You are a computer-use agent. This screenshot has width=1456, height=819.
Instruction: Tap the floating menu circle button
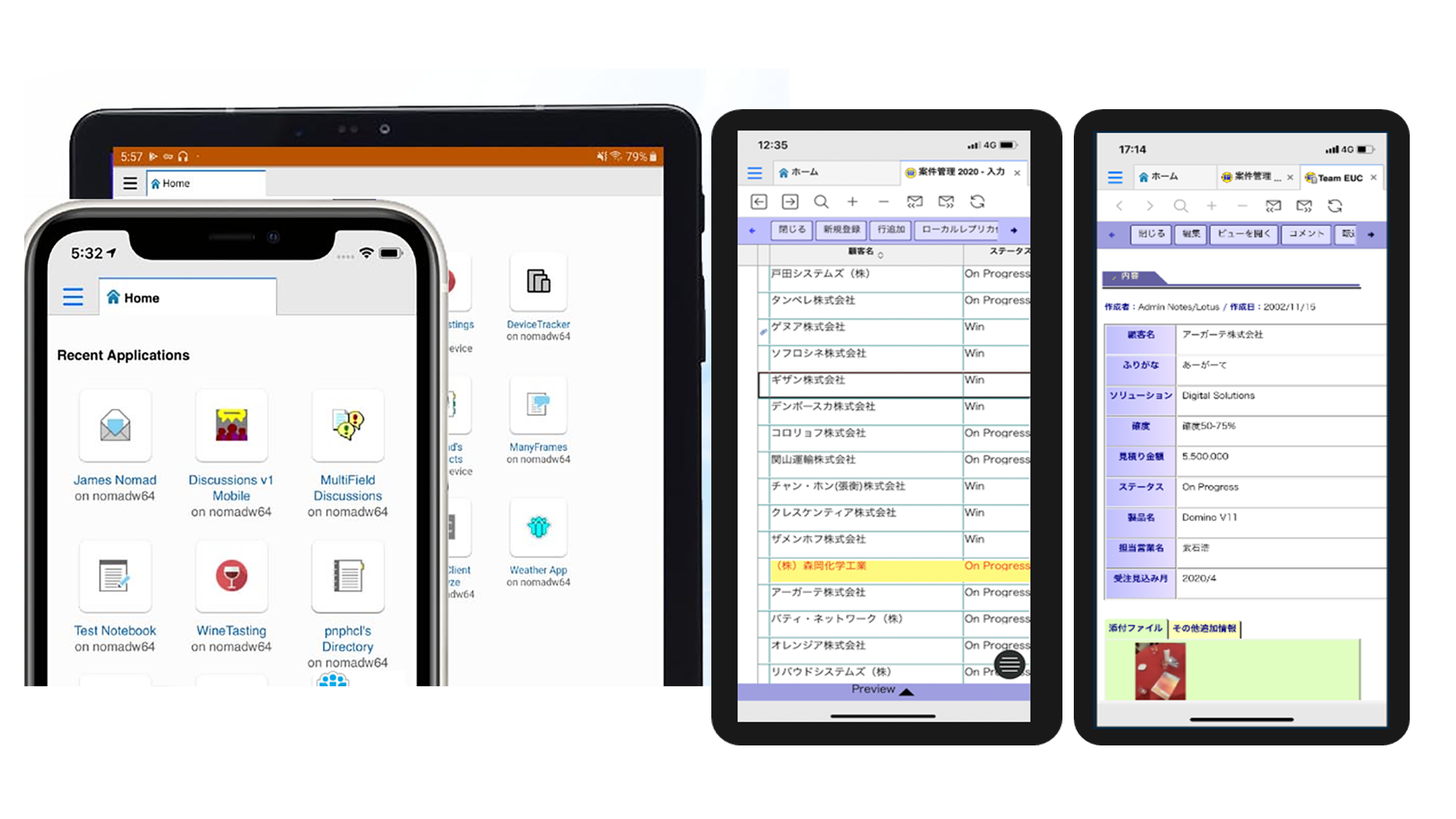click(x=1009, y=664)
